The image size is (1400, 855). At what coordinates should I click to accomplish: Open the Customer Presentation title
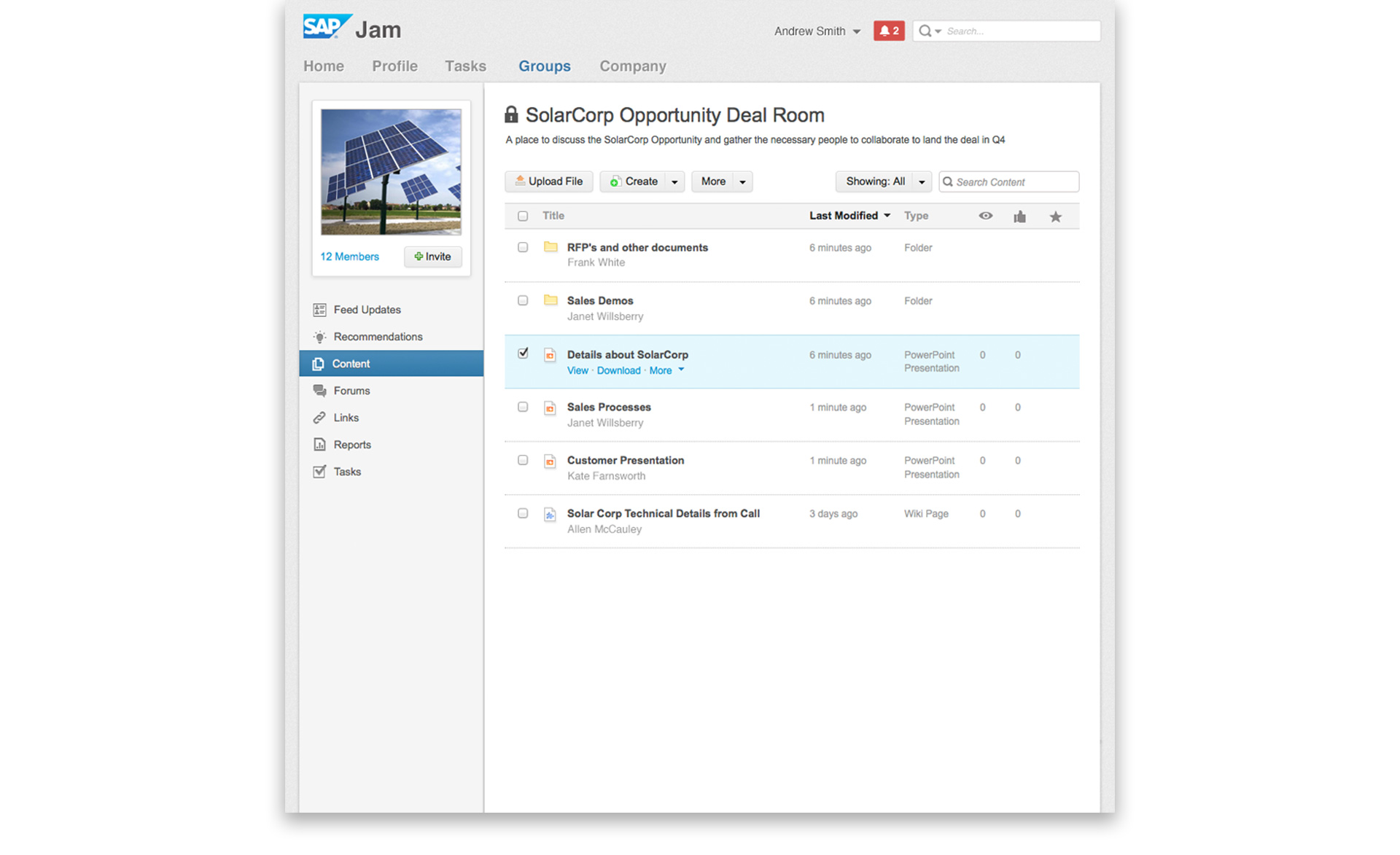626,460
